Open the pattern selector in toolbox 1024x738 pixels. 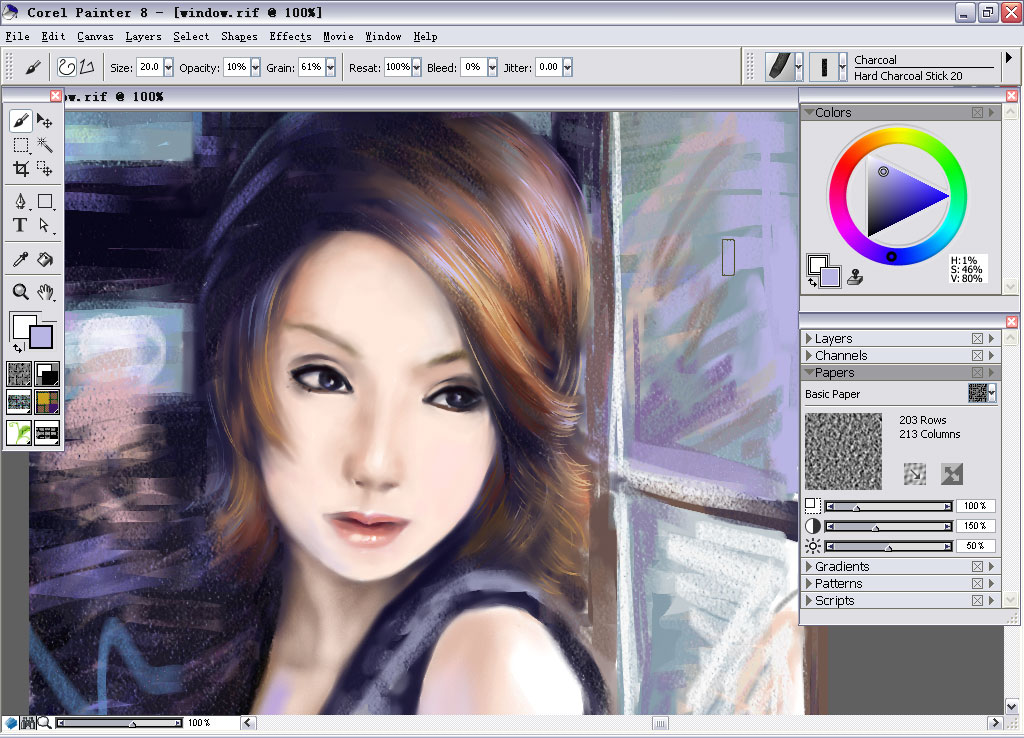click(19, 402)
